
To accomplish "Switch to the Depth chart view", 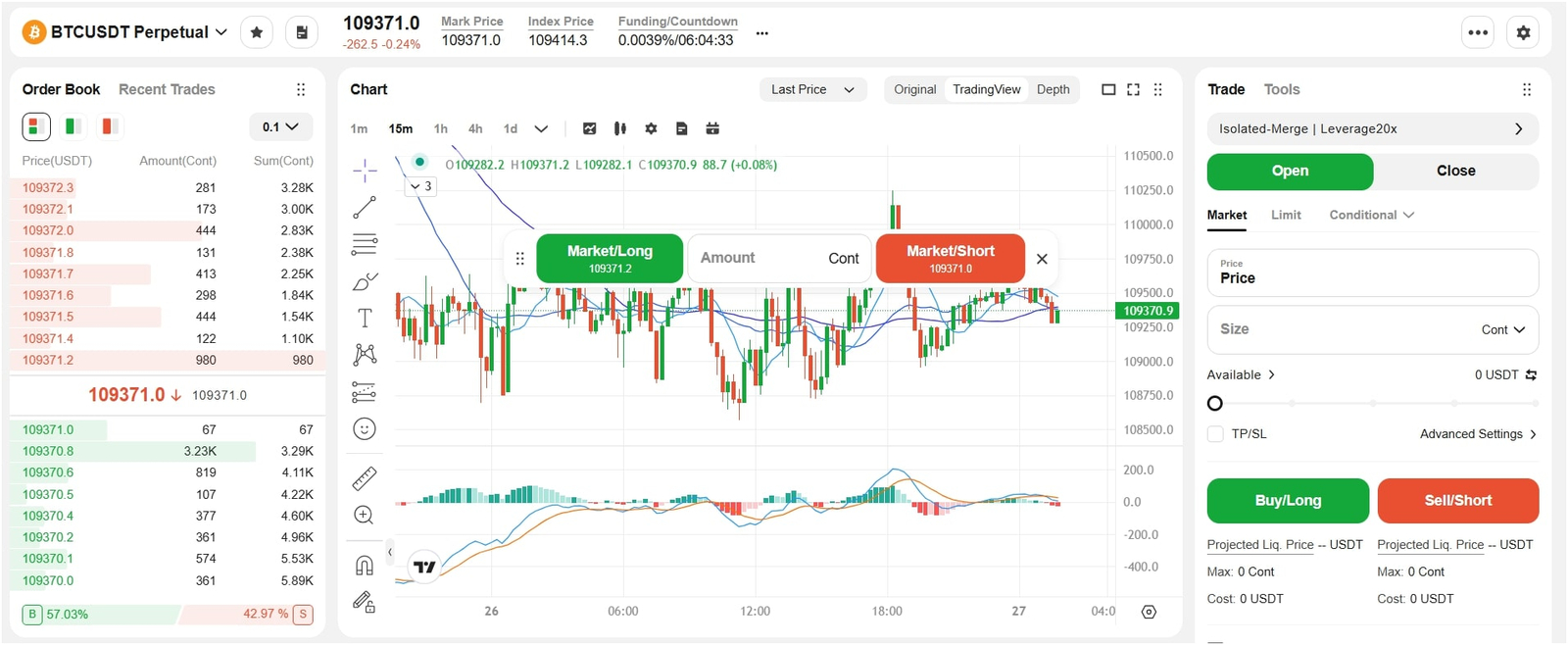I will click(x=1053, y=89).
